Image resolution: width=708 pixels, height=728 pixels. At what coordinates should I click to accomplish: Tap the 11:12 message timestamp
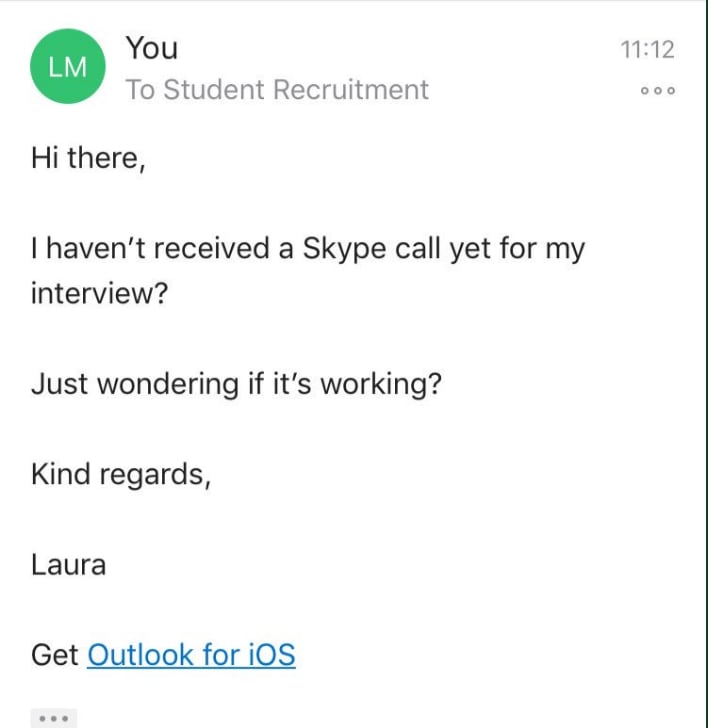click(647, 49)
